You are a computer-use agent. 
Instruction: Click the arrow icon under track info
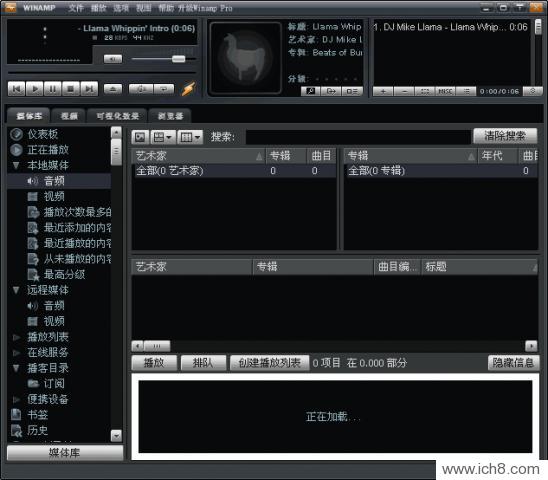(x=331, y=91)
